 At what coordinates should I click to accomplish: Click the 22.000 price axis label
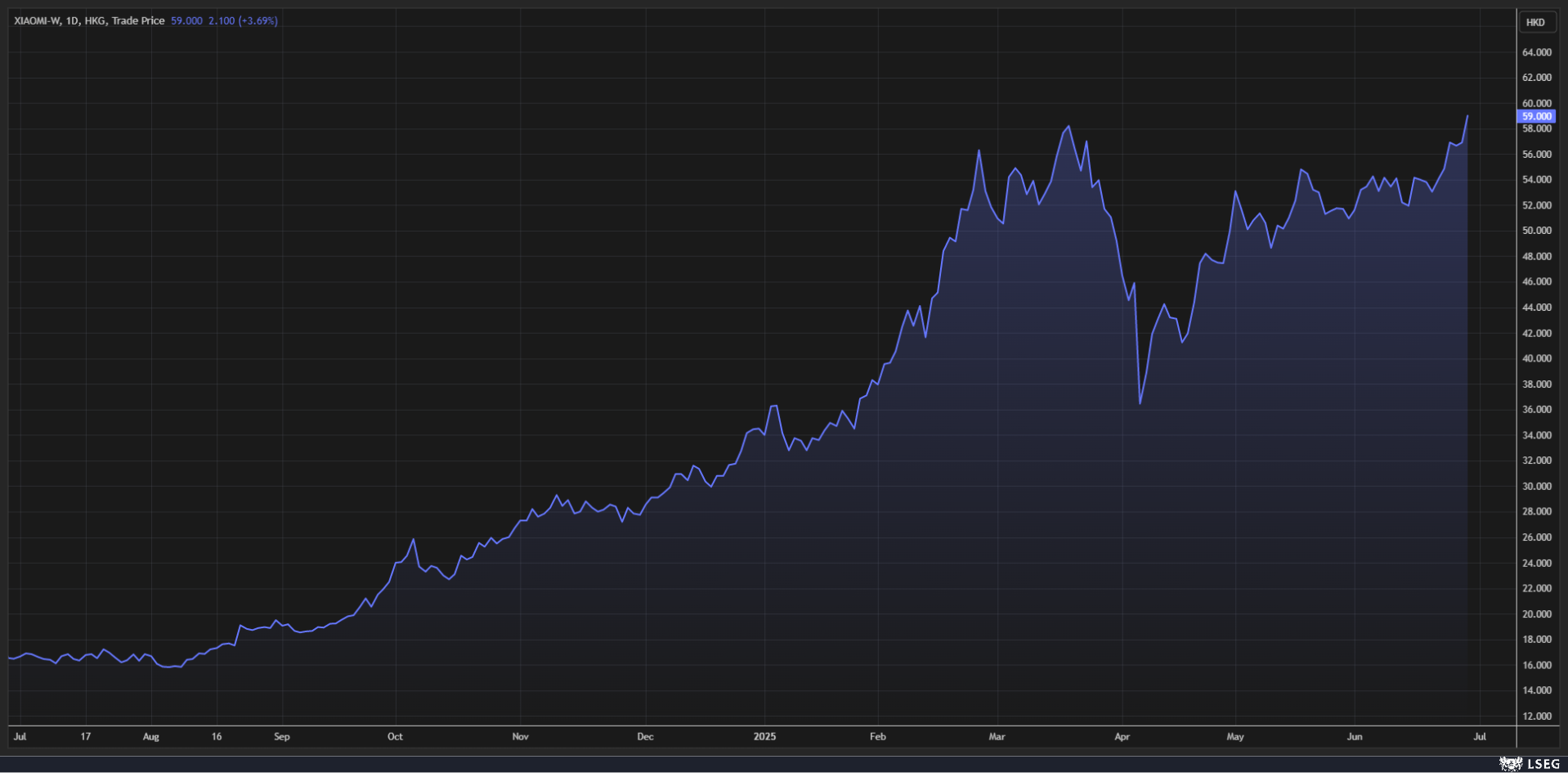[x=1536, y=588]
